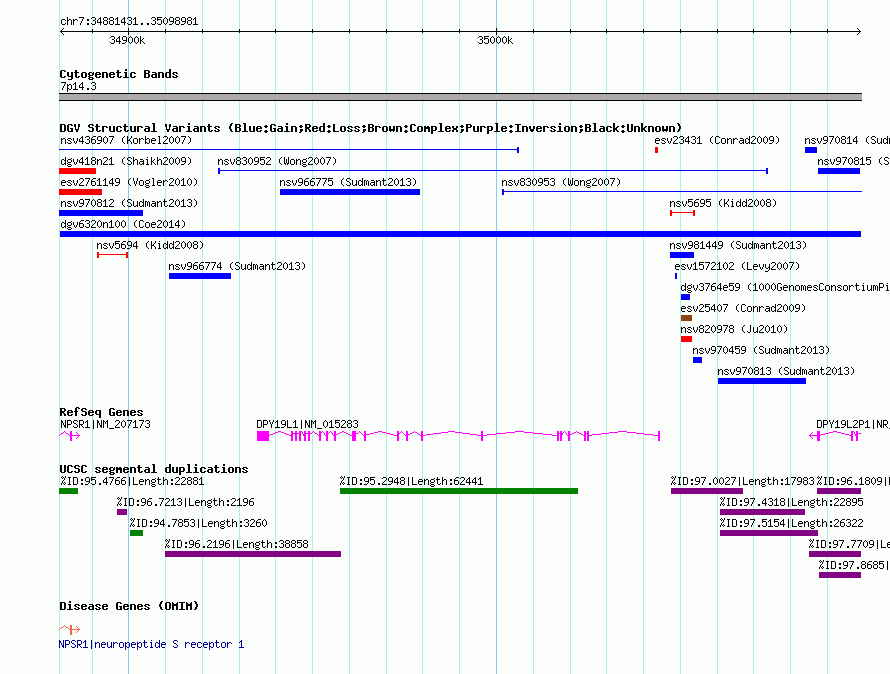Open the nsv966774 (Sudmant2013) variant

(200, 276)
